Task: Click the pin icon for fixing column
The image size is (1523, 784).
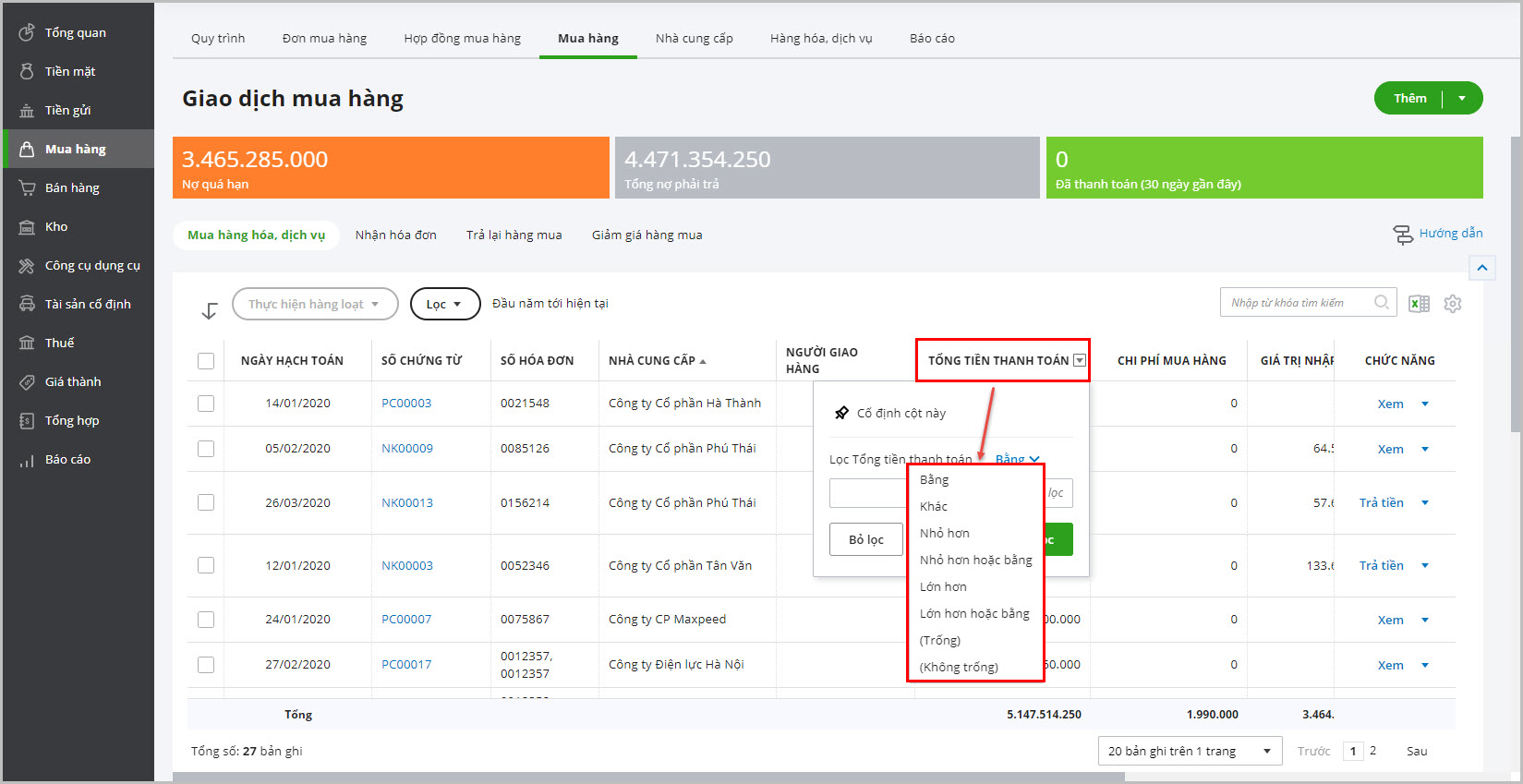Action: coord(841,413)
